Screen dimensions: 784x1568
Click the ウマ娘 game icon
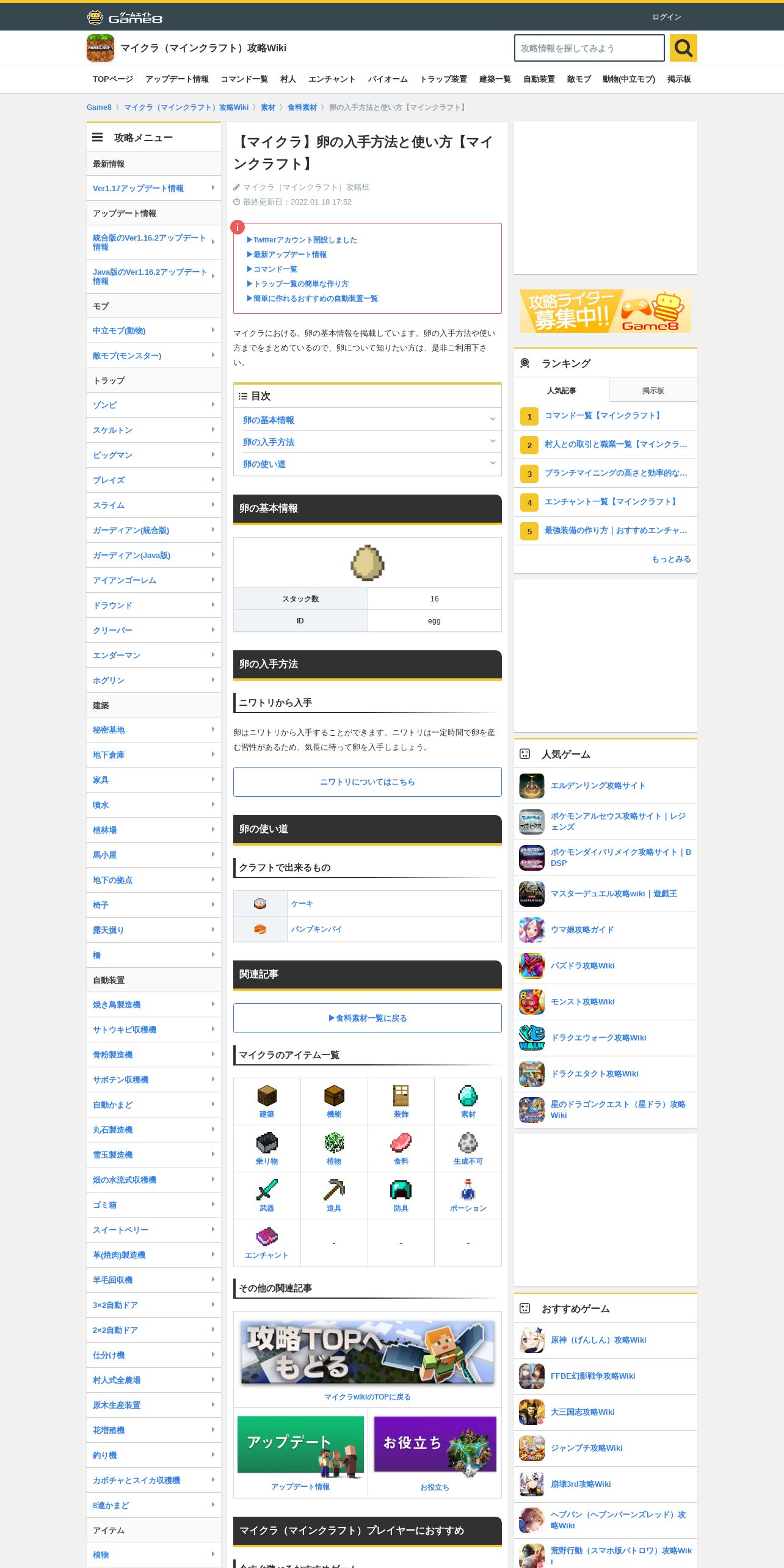coord(532,930)
